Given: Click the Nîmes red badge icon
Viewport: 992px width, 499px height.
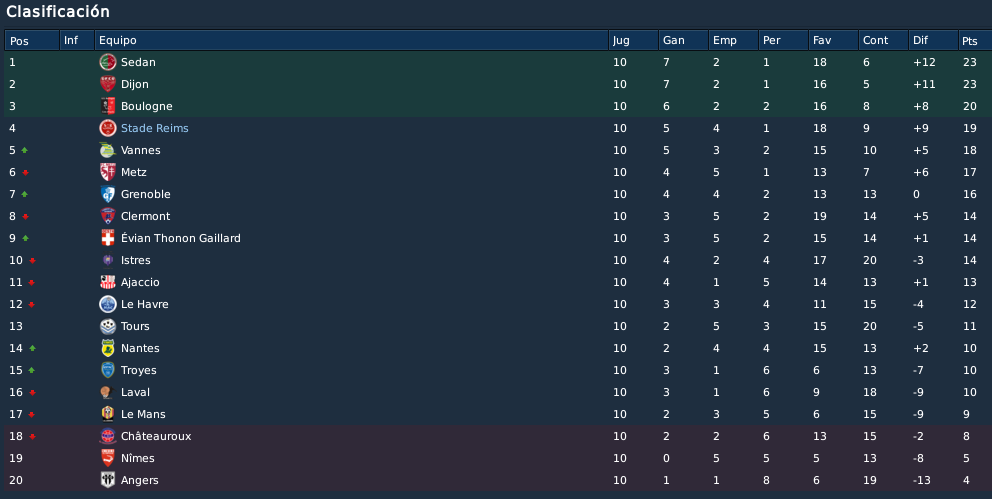Looking at the screenshot, I should pyautogui.click(x=108, y=459).
